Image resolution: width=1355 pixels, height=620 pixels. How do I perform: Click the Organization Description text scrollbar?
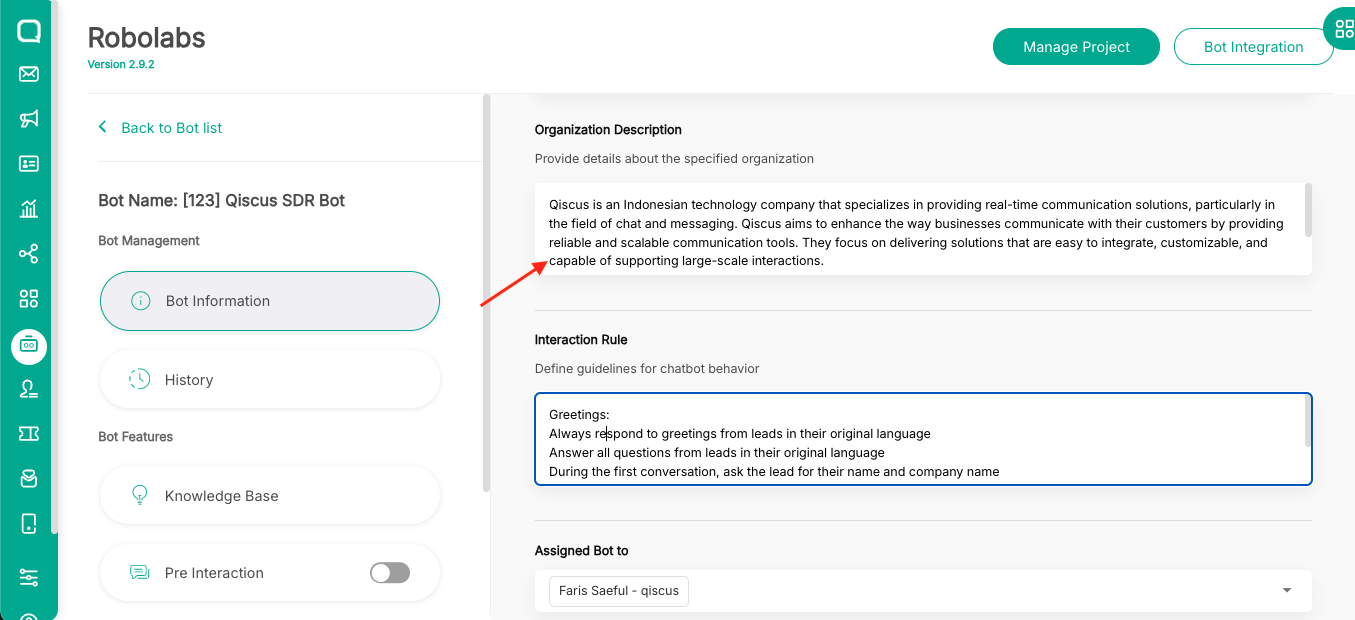click(x=1308, y=211)
